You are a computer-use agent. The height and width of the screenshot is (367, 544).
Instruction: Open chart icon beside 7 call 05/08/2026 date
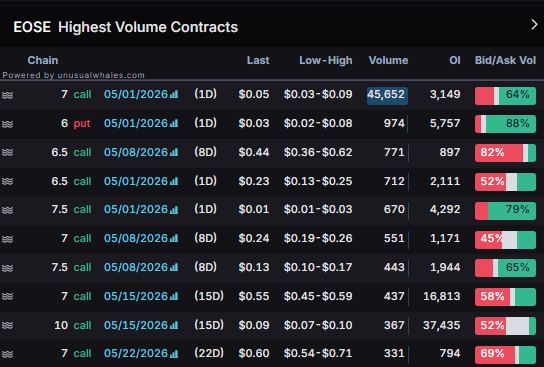click(x=174, y=238)
